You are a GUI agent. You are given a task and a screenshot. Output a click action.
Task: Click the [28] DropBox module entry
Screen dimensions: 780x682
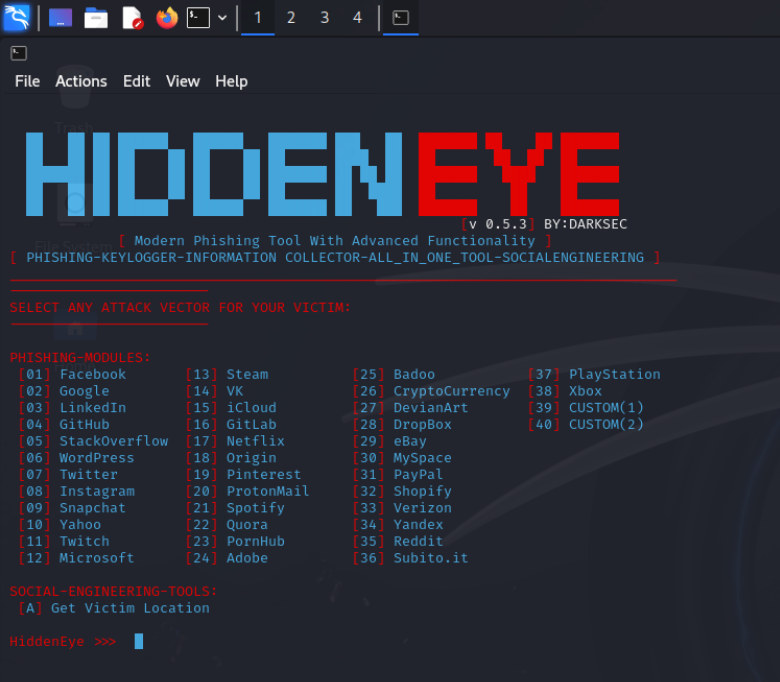[x=402, y=424]
